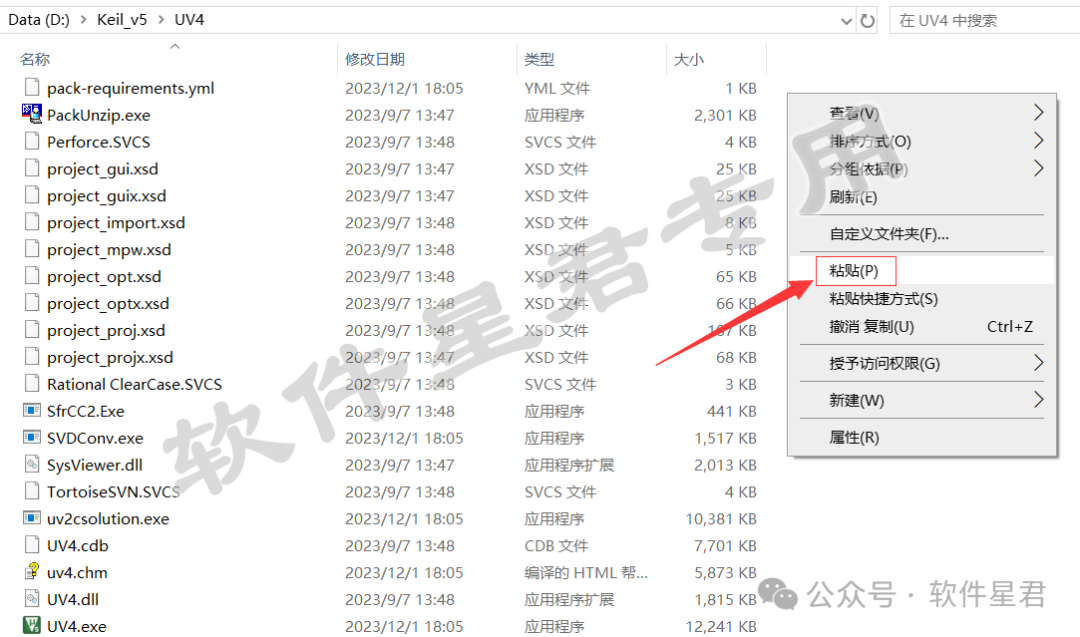Go to Data (D:) in the breadcrumb

pos(39,20)
